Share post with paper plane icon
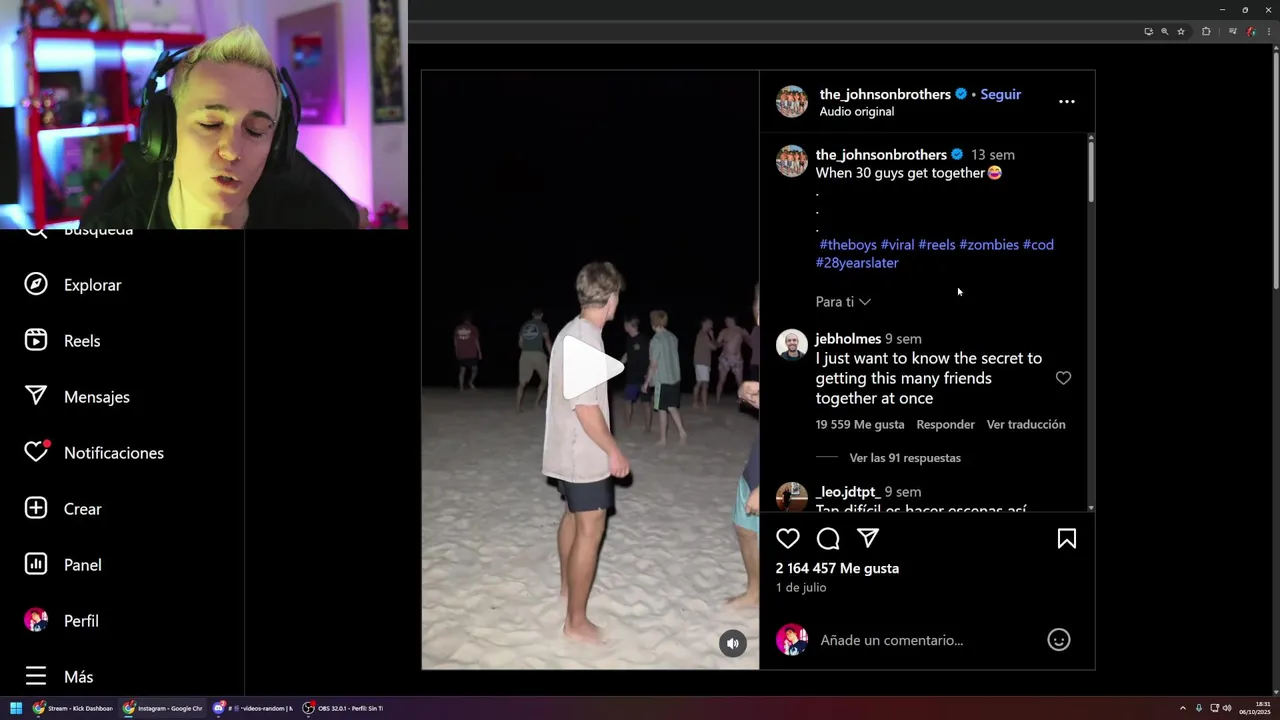The width and height of the screenshot is (1280, 720). pos(868,538)
